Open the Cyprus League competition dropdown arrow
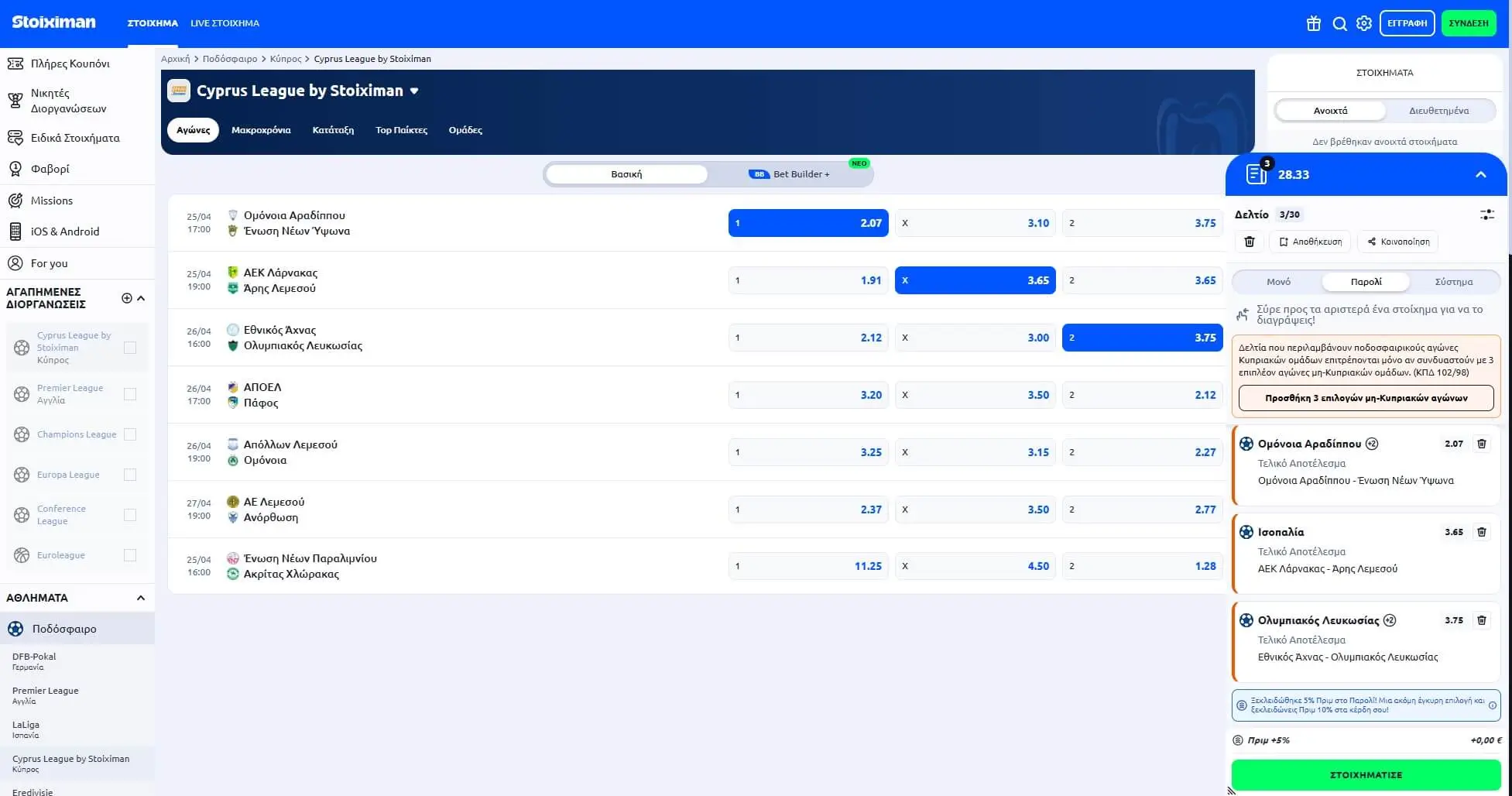1512x796 pixels. click(414, 91)
